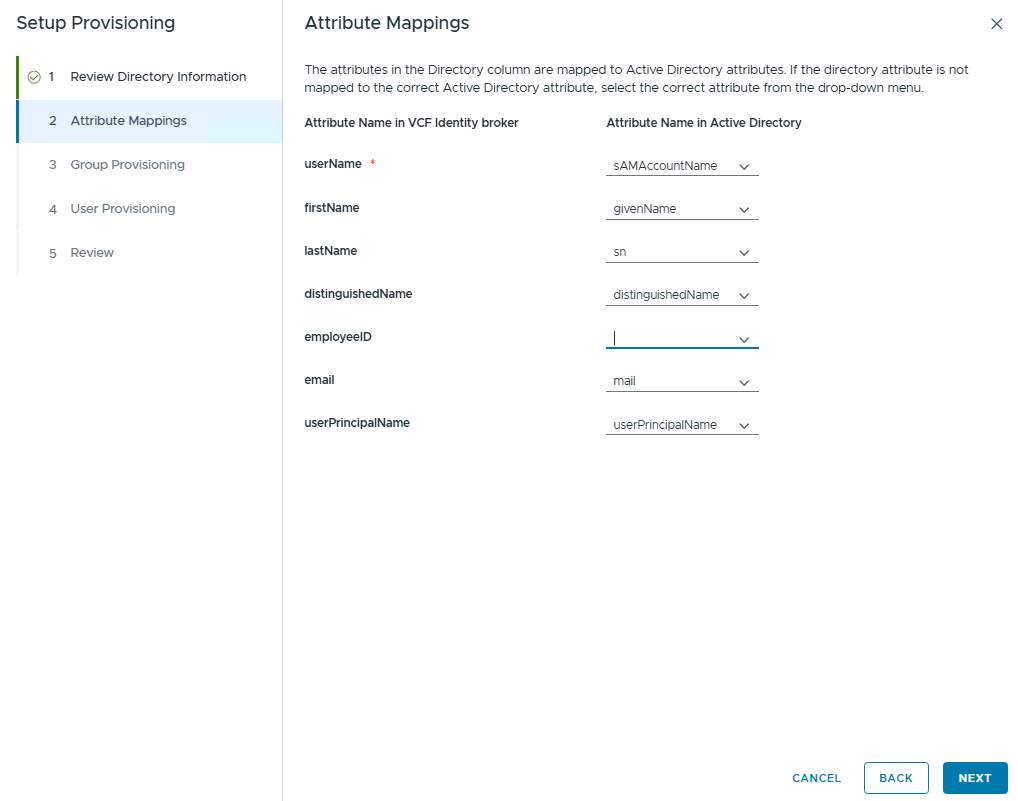The height and width of the screenshot is (801, 1018).
Task: Go to step 1 Review Directory Information
Action: pyautogui.click(x=149, y=77)
